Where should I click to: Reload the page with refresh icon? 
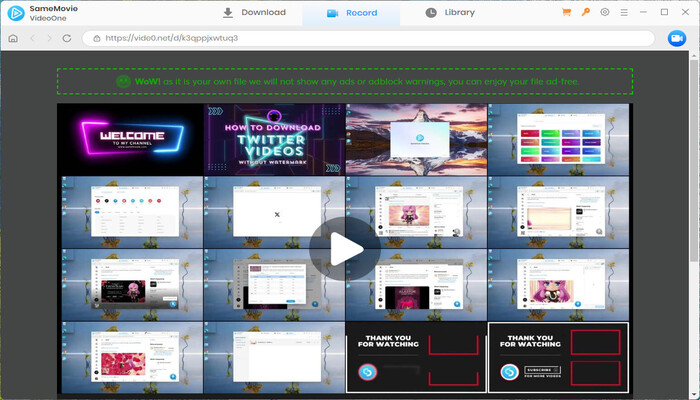67,38
